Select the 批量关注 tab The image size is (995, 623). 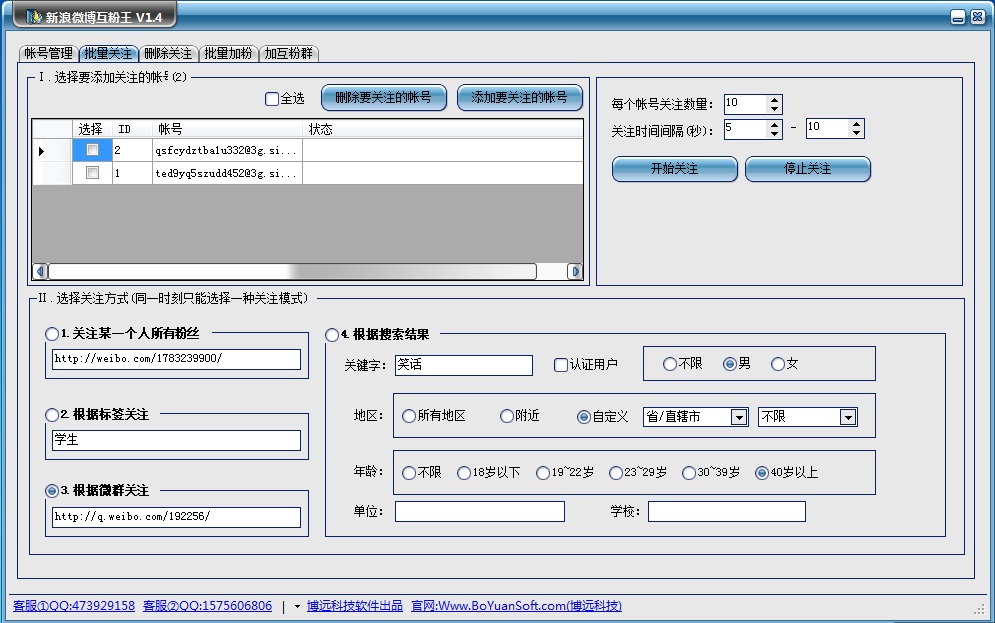[x=108, y=53]
